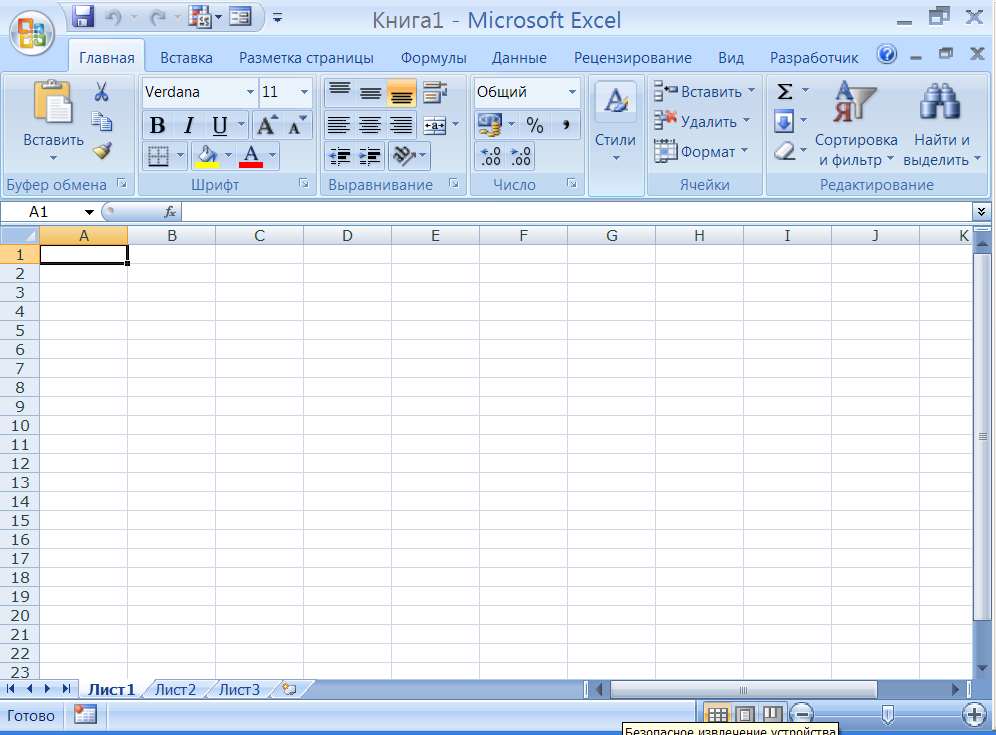Decrease font size with small A
This screenshot has height=735, width=996.
point(296,125)
